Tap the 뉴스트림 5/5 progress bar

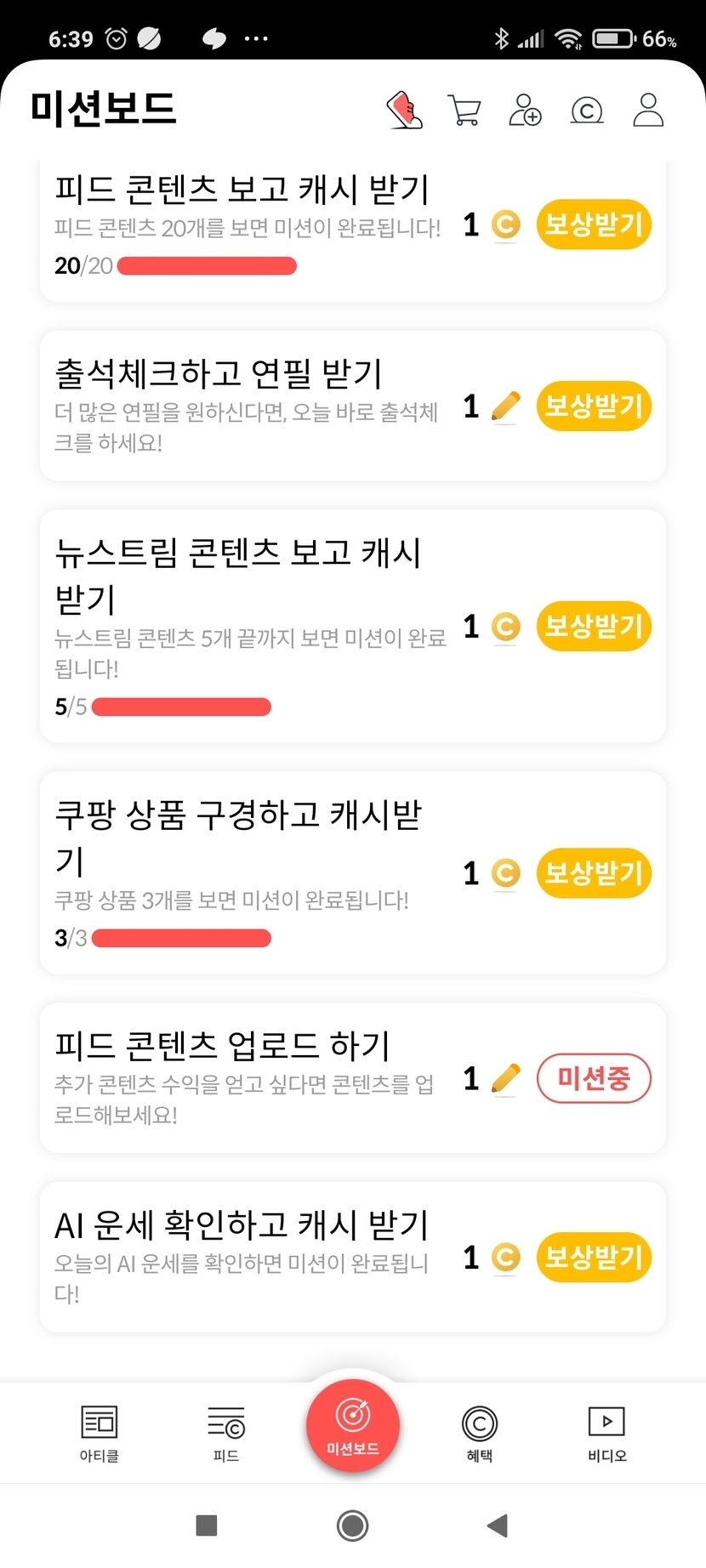click(181, 707)
